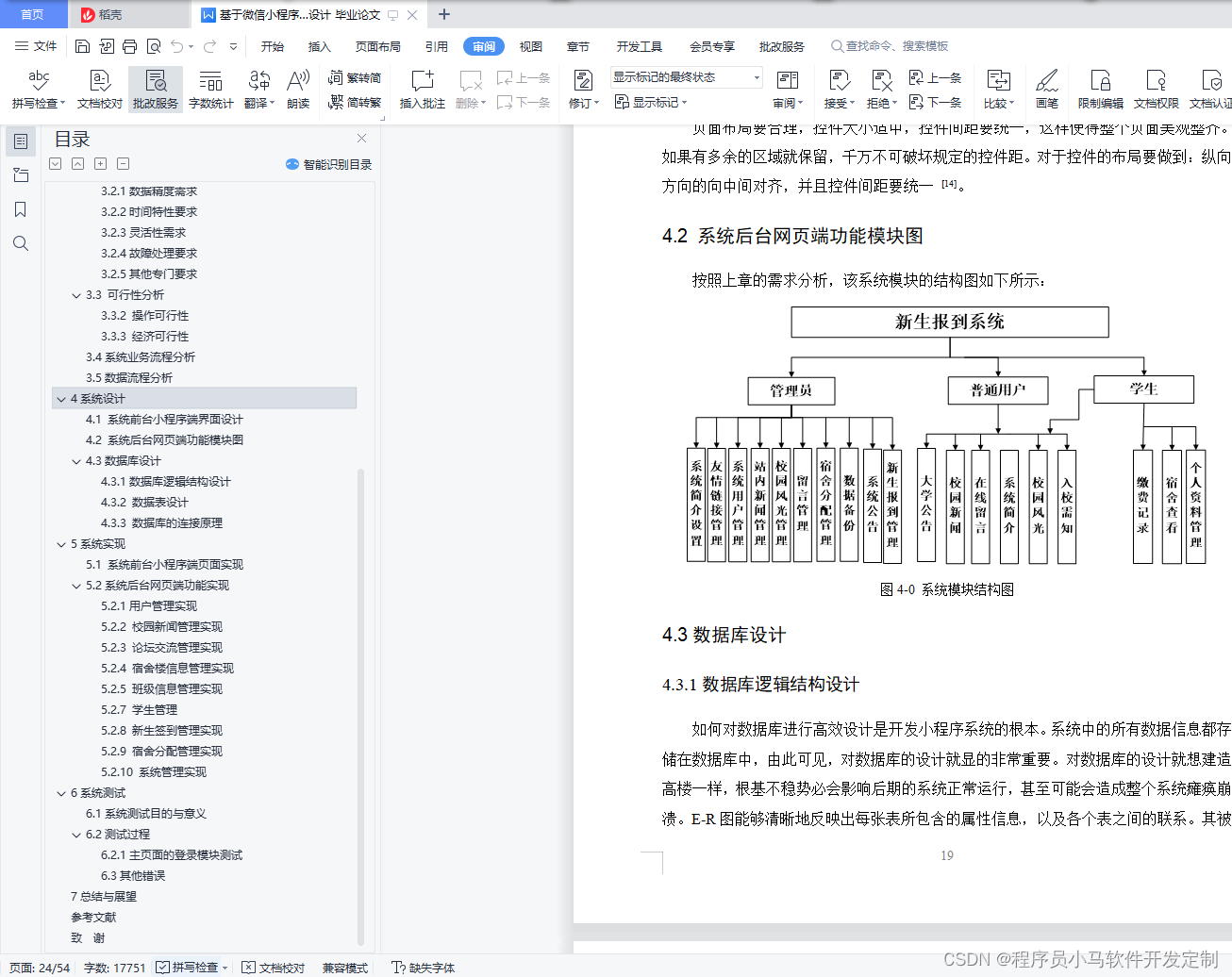Go to 下一条 next change
The width and height of the screenshot is (1232, 977).
tap(935, 102)
